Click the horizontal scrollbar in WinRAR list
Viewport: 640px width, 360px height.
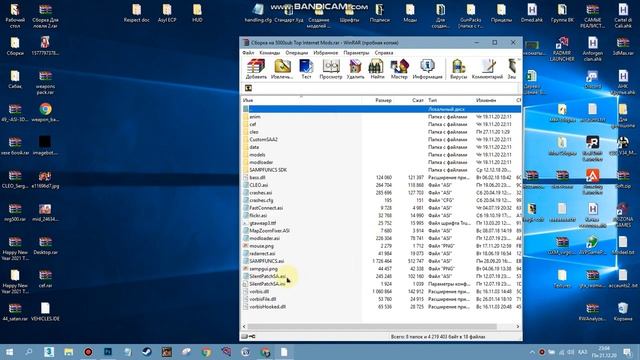pos(372,327)
